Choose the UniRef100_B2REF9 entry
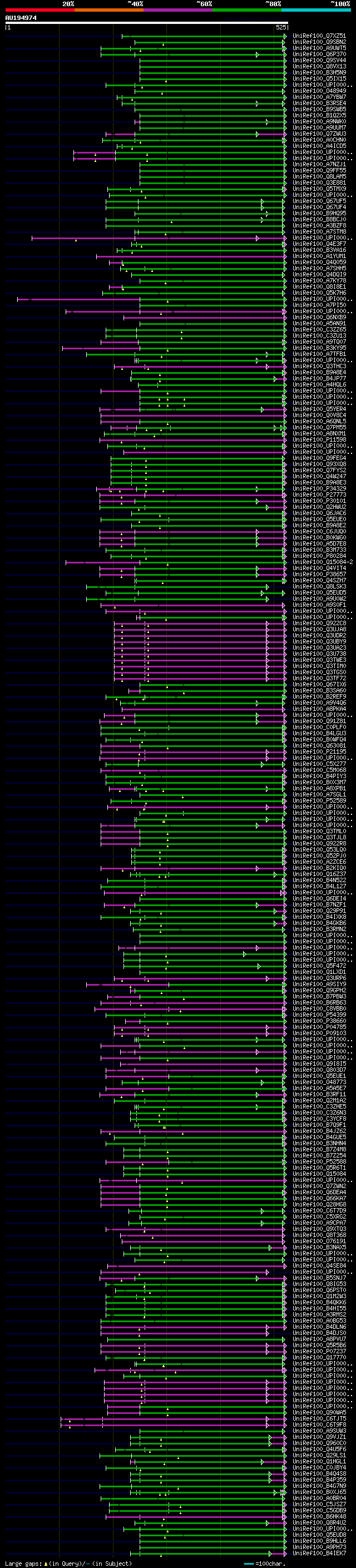This screenshot has height=1568, width=356. pyautogui.click(x=319, y=697)
